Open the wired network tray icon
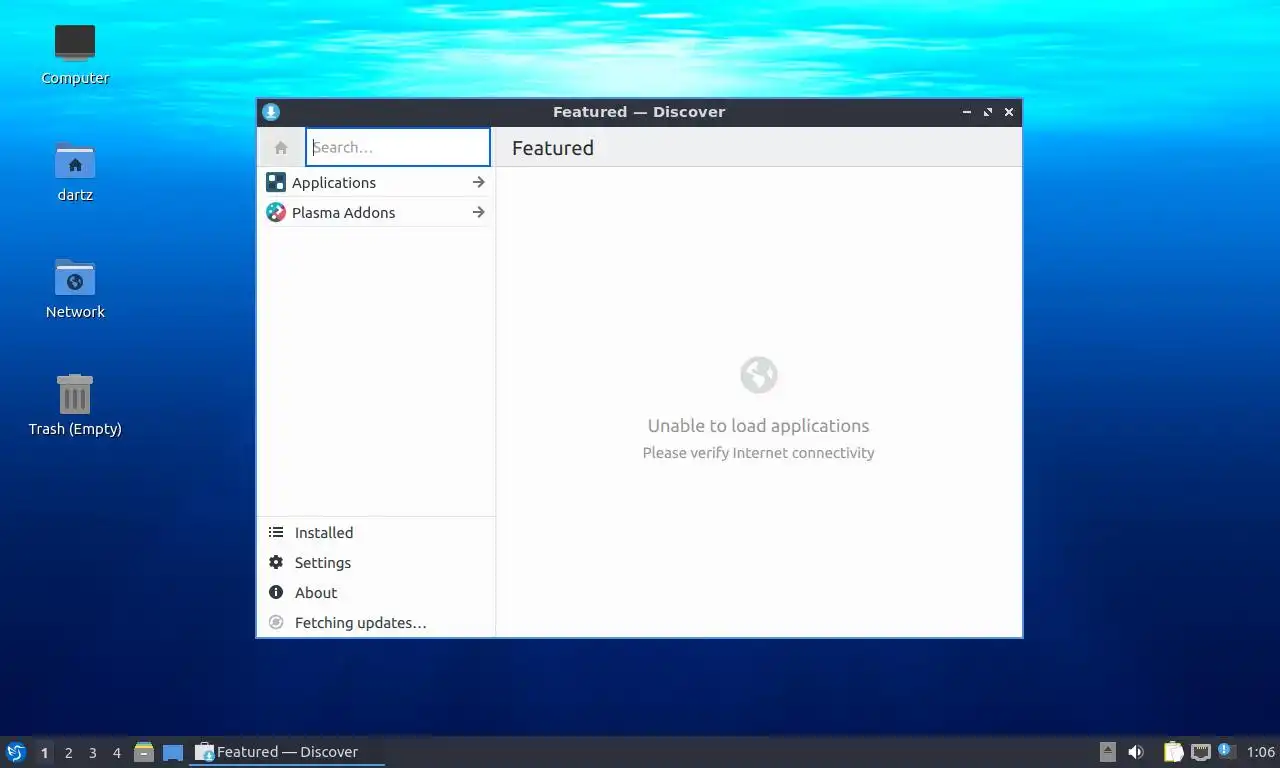The height and width of the screenshot is (768, 1280). coord(1201,752)
